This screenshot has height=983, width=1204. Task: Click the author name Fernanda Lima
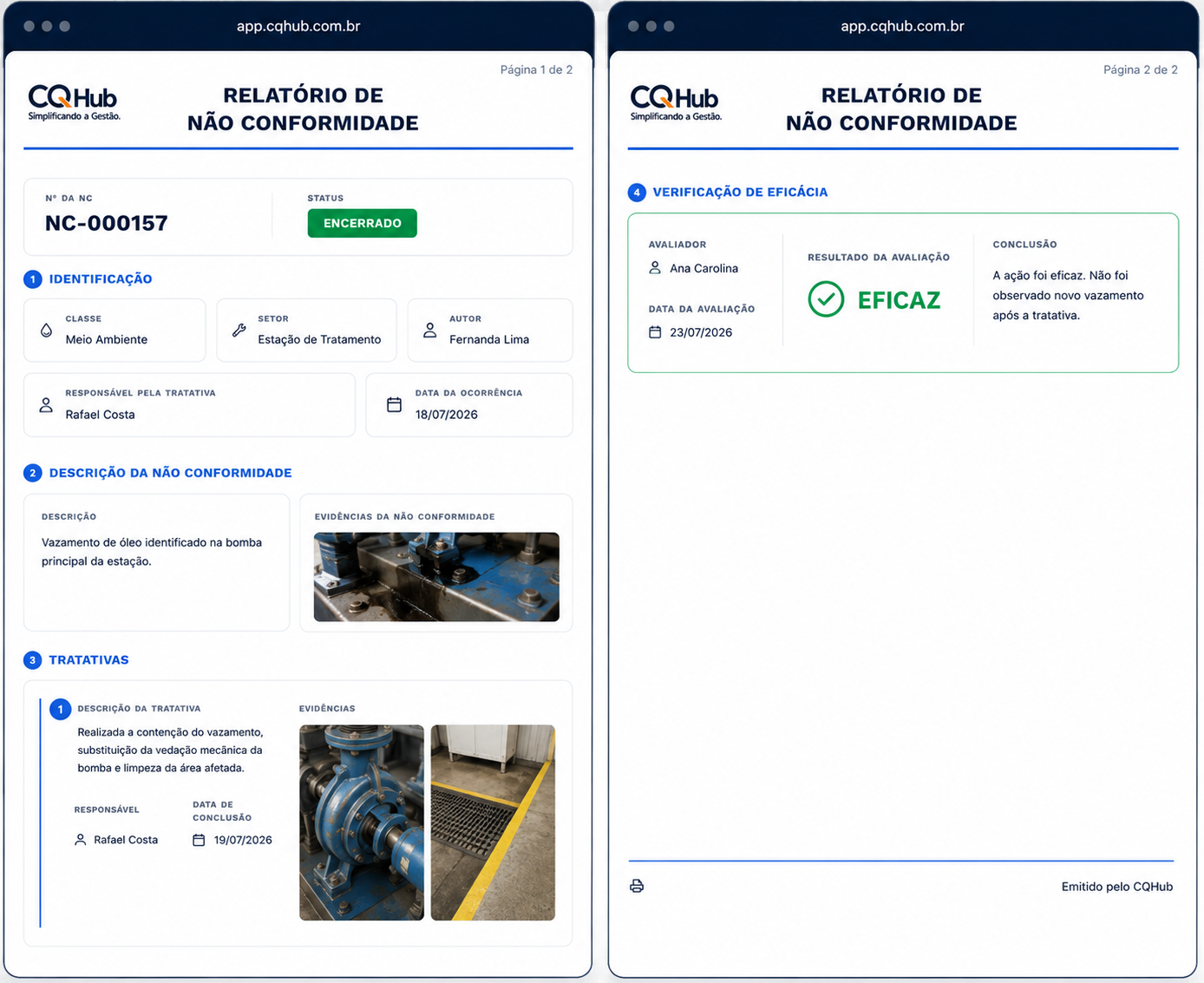(489, 339)
